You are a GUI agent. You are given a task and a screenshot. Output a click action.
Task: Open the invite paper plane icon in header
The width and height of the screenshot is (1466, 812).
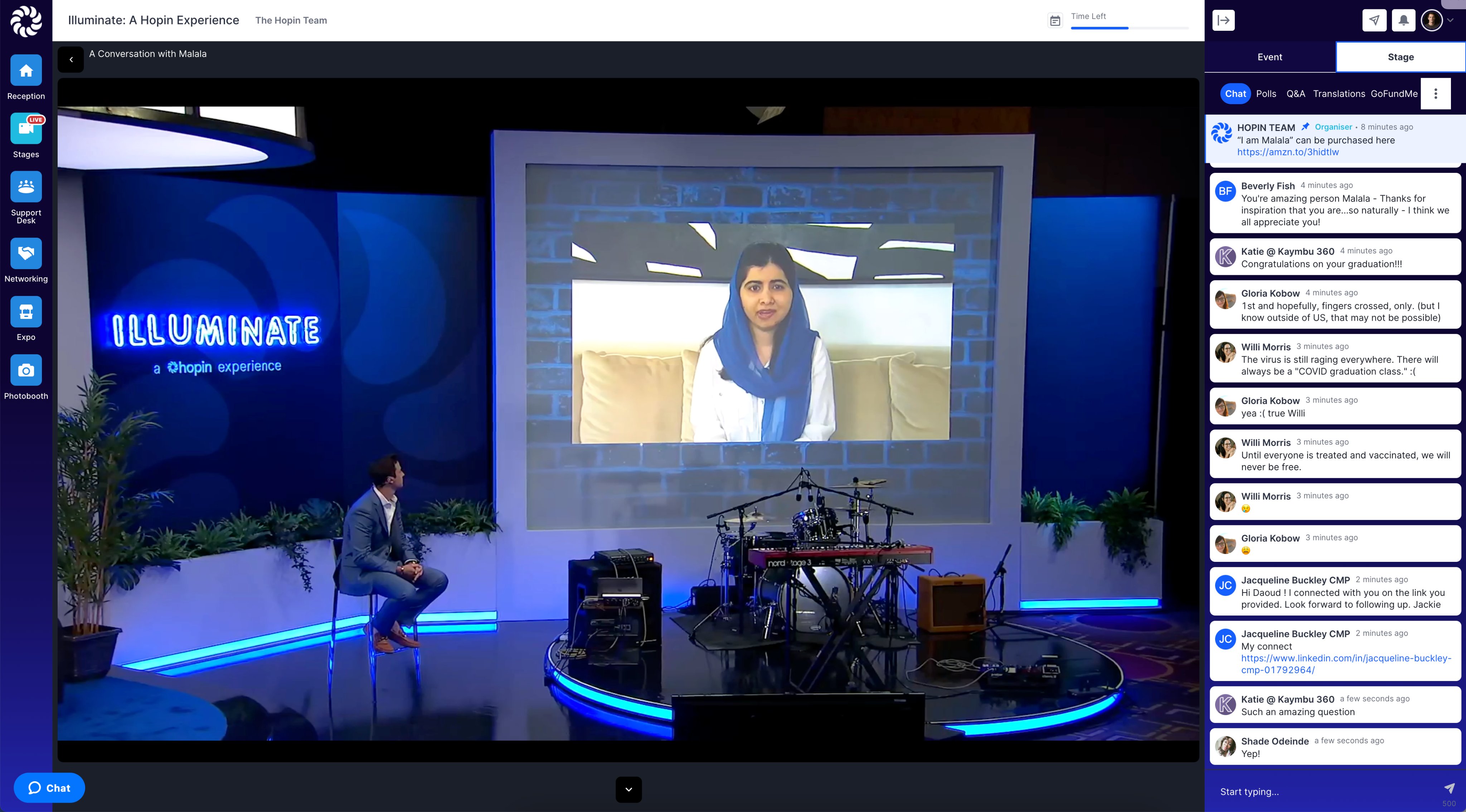[1374, 20]
